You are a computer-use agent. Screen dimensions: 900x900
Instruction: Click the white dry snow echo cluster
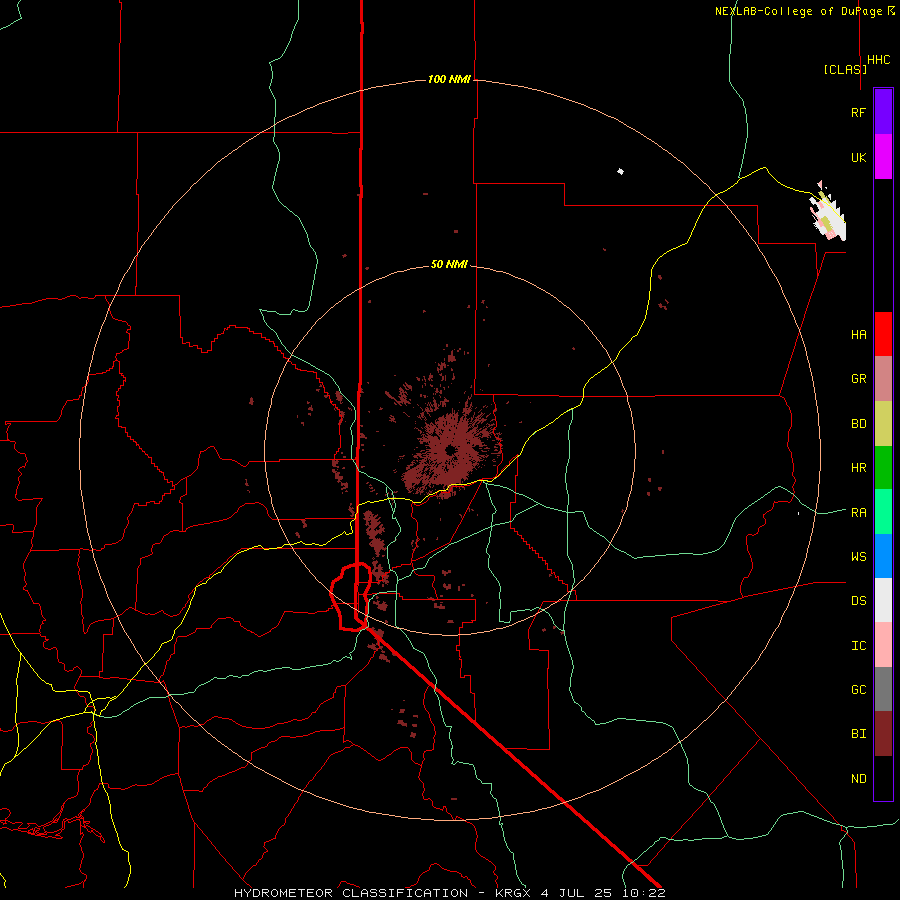pos(827,211)
